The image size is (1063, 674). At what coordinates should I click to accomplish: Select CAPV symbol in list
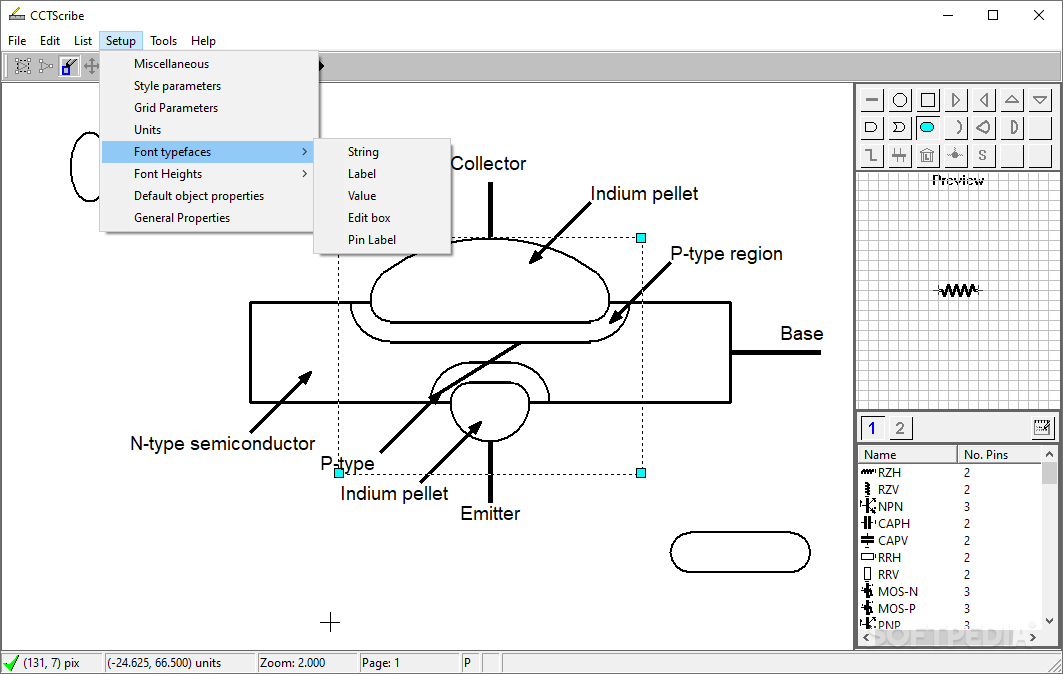tap(950, 540)
